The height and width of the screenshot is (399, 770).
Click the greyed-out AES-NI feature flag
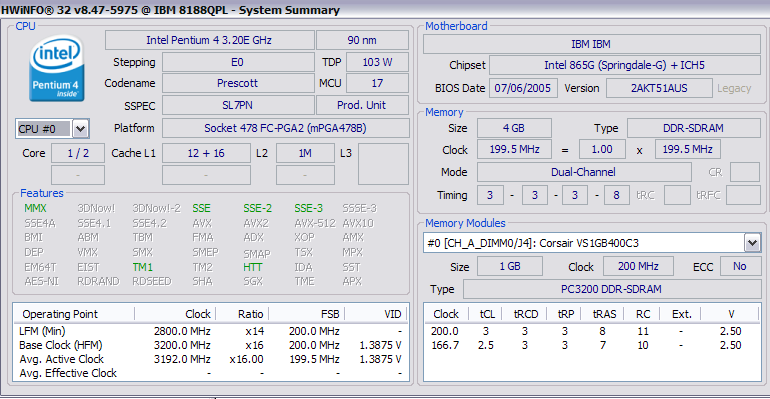41,281
